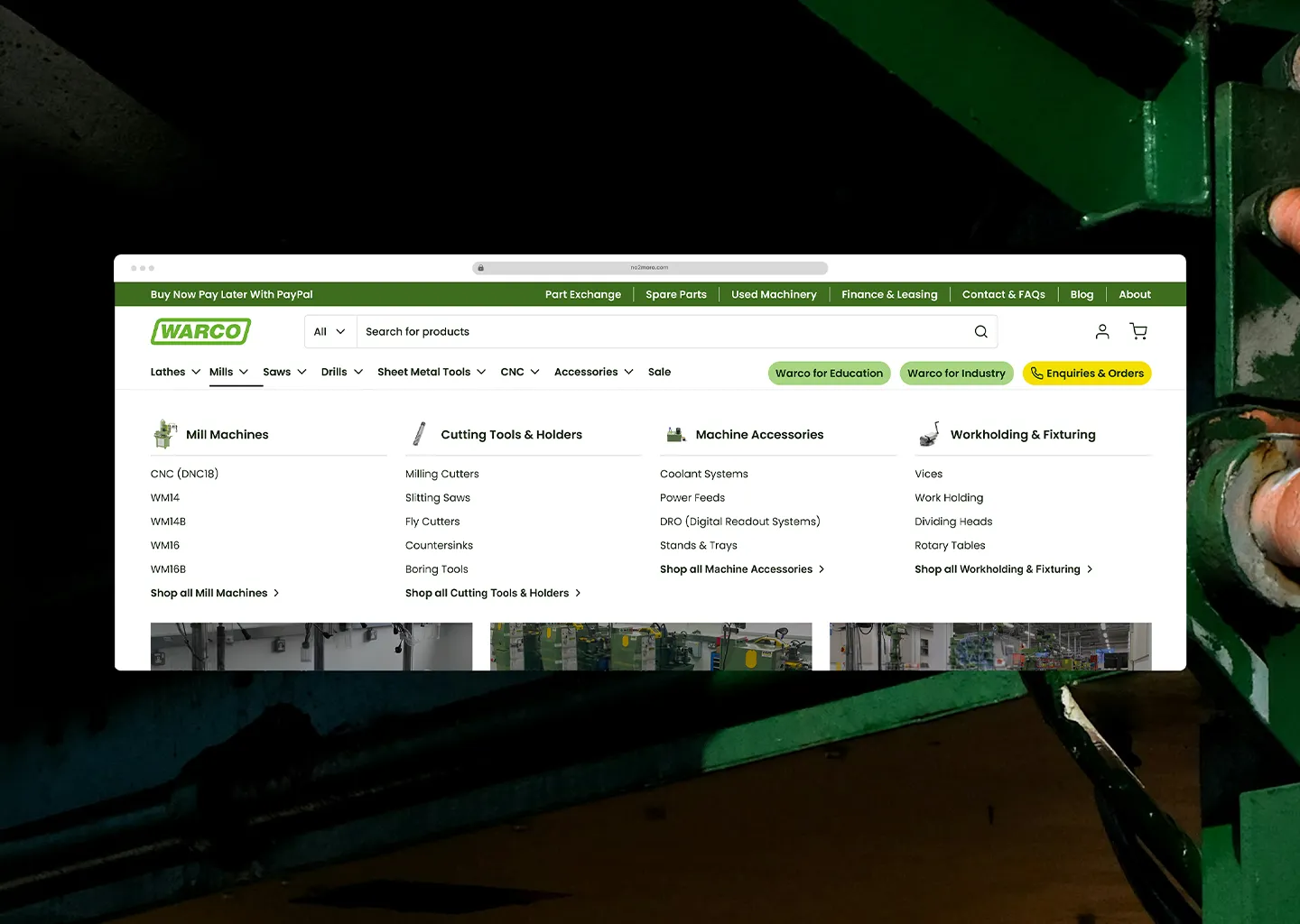
Task: Open the shopping cart icon
Action: [1138, 332]
